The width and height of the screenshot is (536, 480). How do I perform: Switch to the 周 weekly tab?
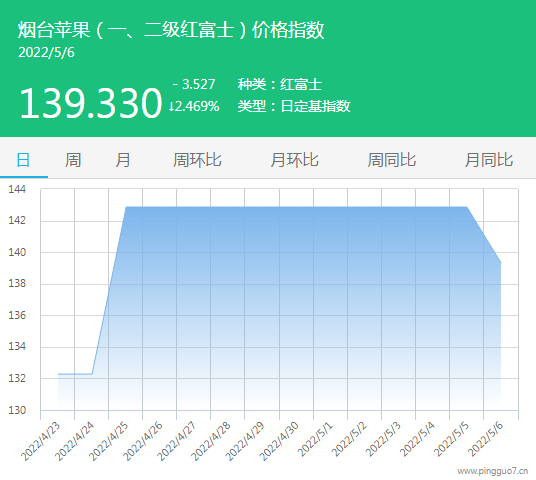click(x=73, y=160)
